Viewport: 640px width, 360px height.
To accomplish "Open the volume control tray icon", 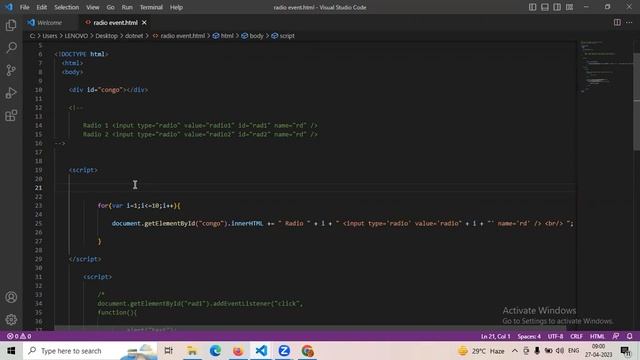I will pos(560,351).
